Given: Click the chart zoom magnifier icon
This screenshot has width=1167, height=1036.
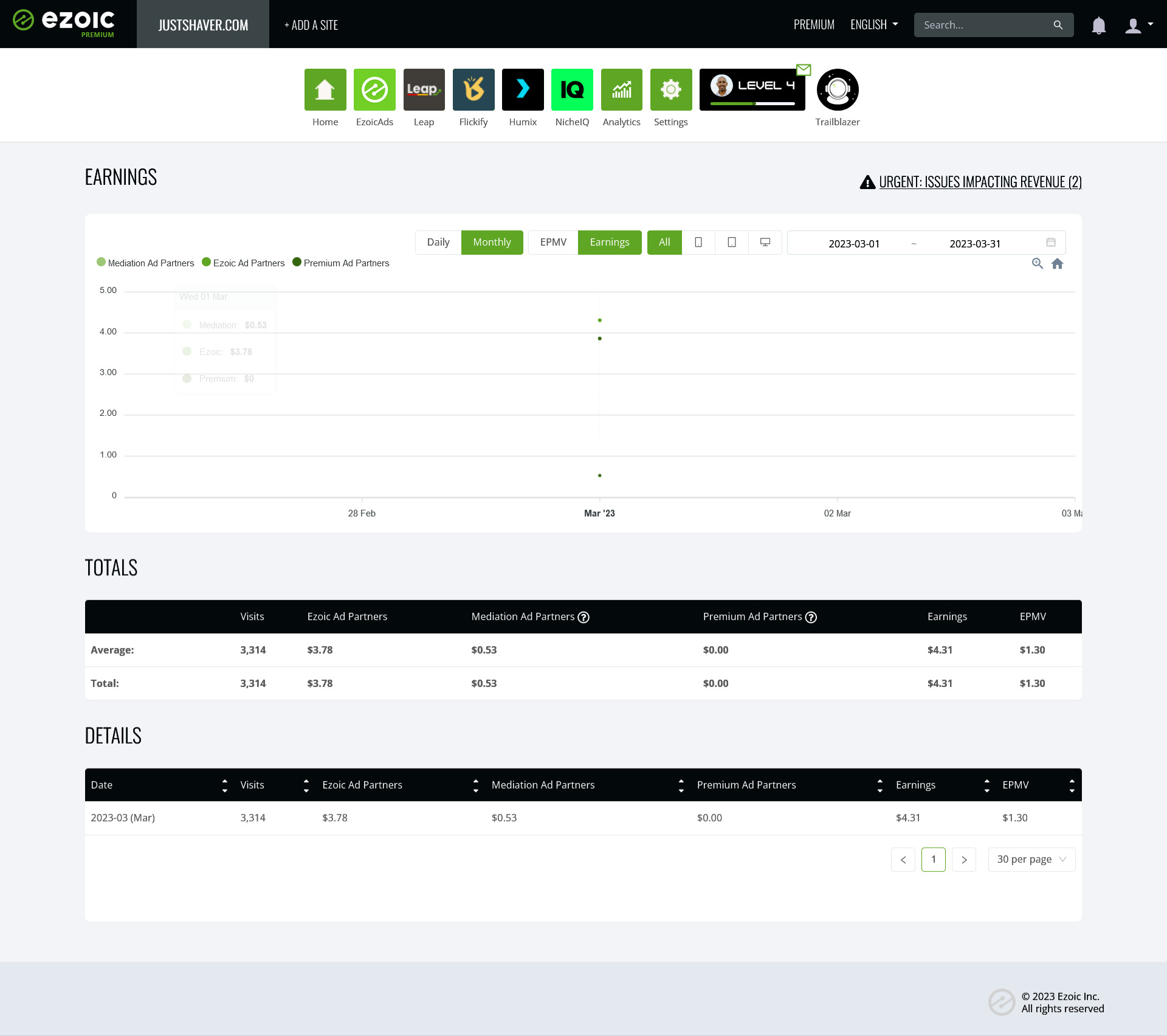Looking at the screenshot, I should tap(1038, 263).
